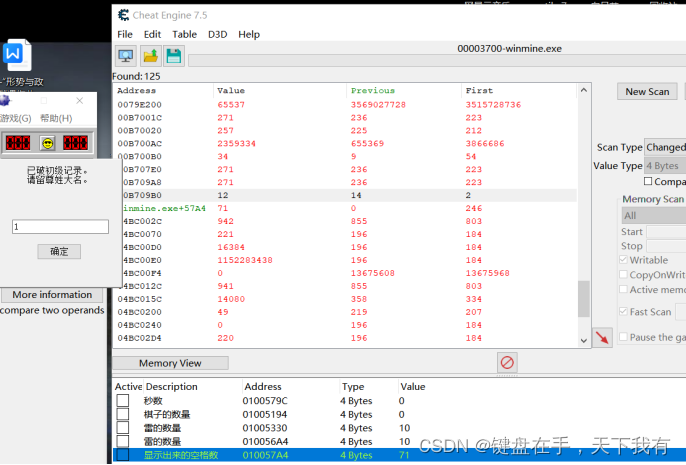Click the Memory View button
Image resolution: width=686 pixels, height=465 pixels.
170,363
